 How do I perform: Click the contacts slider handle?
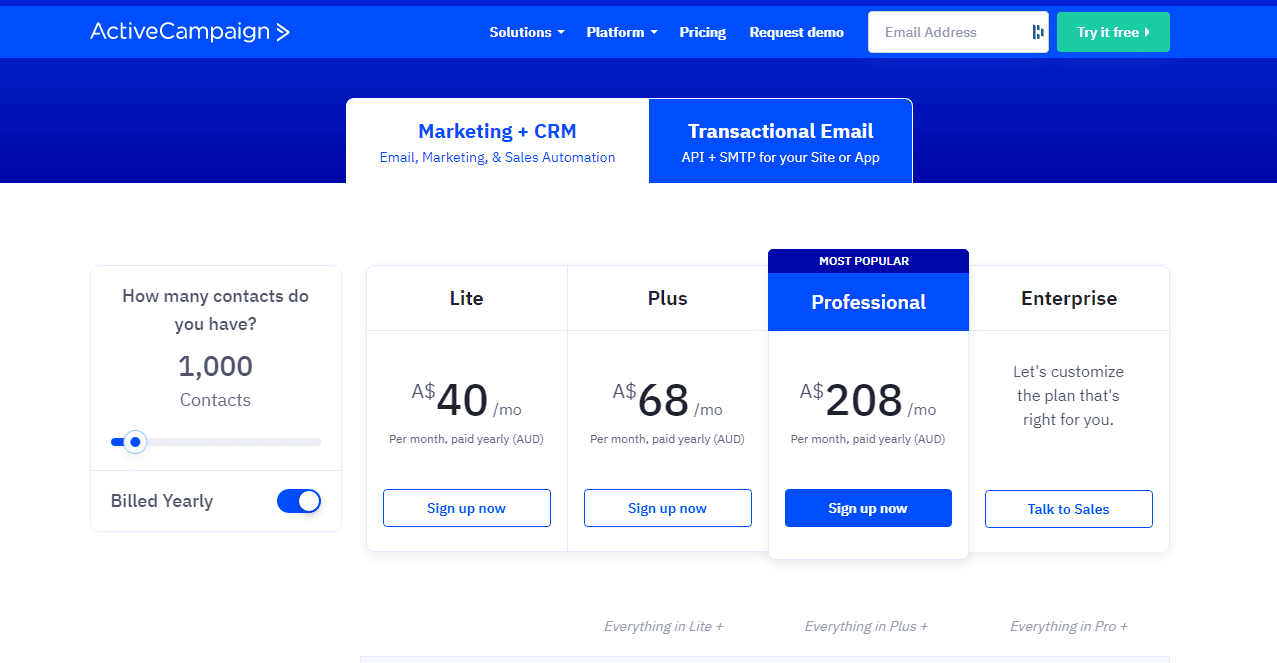coord(135,442)
